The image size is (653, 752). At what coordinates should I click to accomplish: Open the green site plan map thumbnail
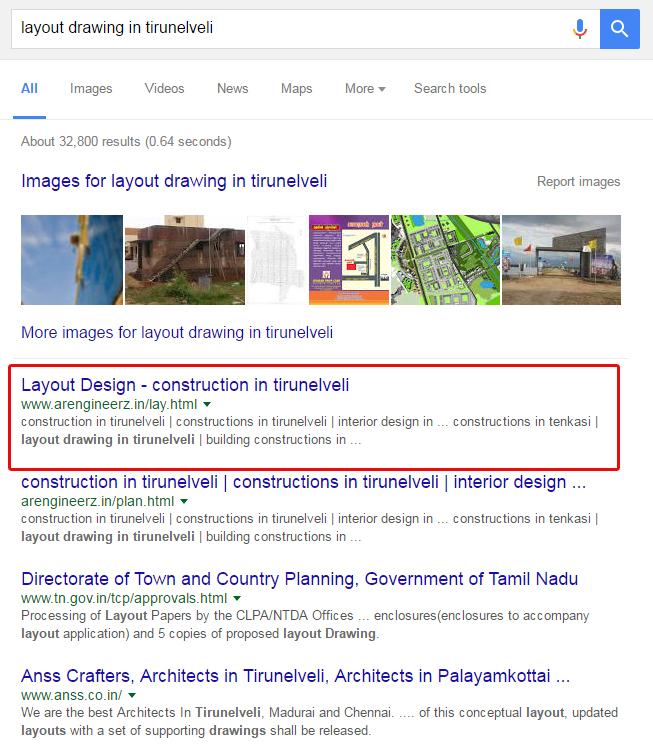point(445,260)
